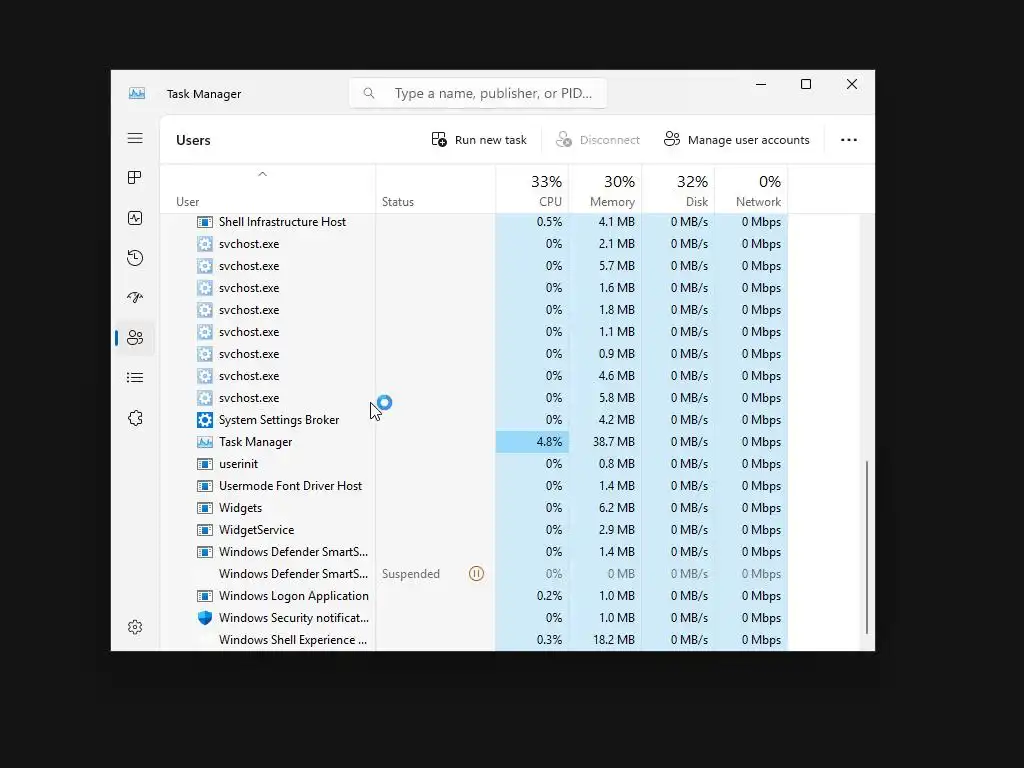This screenshot has width=1024, height=768.
Task: Click the non-suspended Windows Defender SmartS... icon
Action: (204, 552)
